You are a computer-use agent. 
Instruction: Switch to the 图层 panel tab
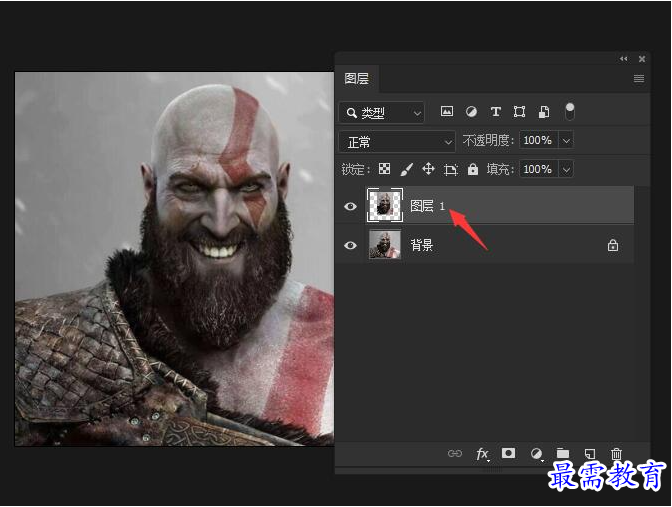tap(357, 79)
